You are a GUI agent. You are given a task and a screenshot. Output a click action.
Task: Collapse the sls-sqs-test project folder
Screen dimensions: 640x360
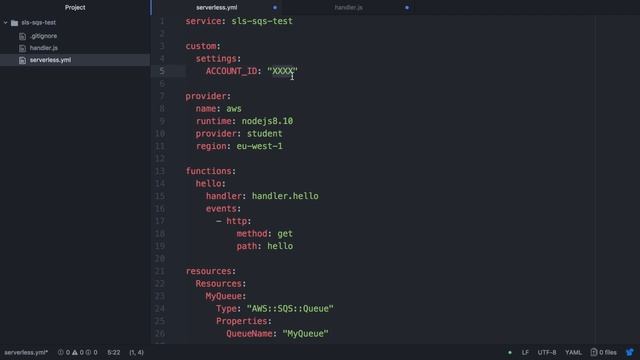[x=5, y=23]
